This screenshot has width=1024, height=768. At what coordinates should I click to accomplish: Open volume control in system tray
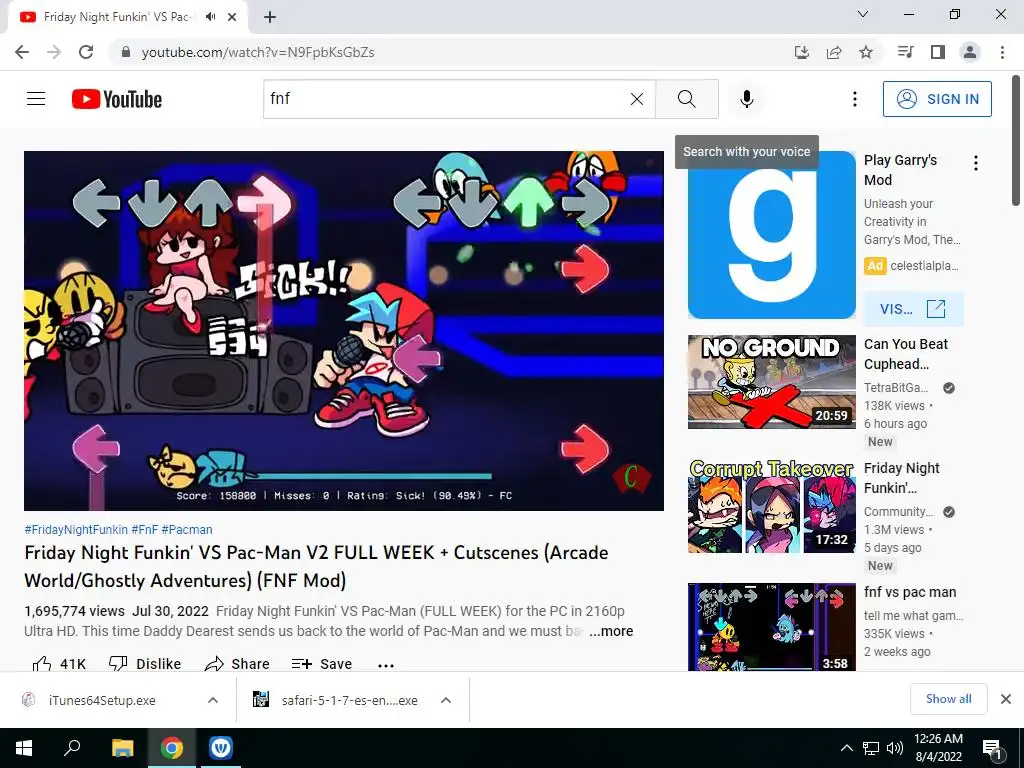pyautogui.click(x=895, y=748)
